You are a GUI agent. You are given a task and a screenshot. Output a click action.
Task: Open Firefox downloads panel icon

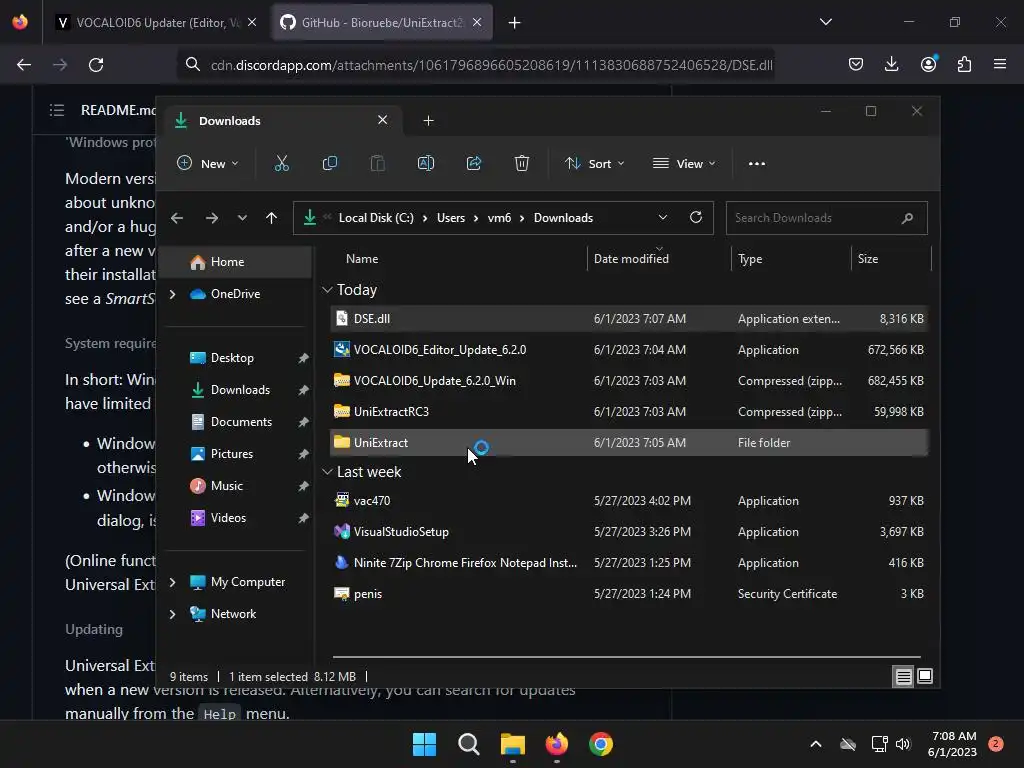[x=891, y=64]
